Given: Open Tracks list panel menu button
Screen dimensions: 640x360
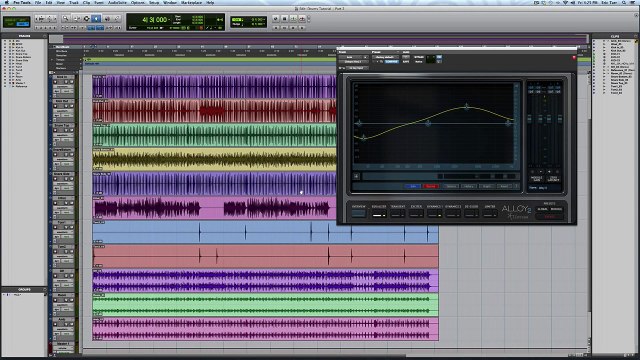Looking at the screenshot, I should (44, 36).
